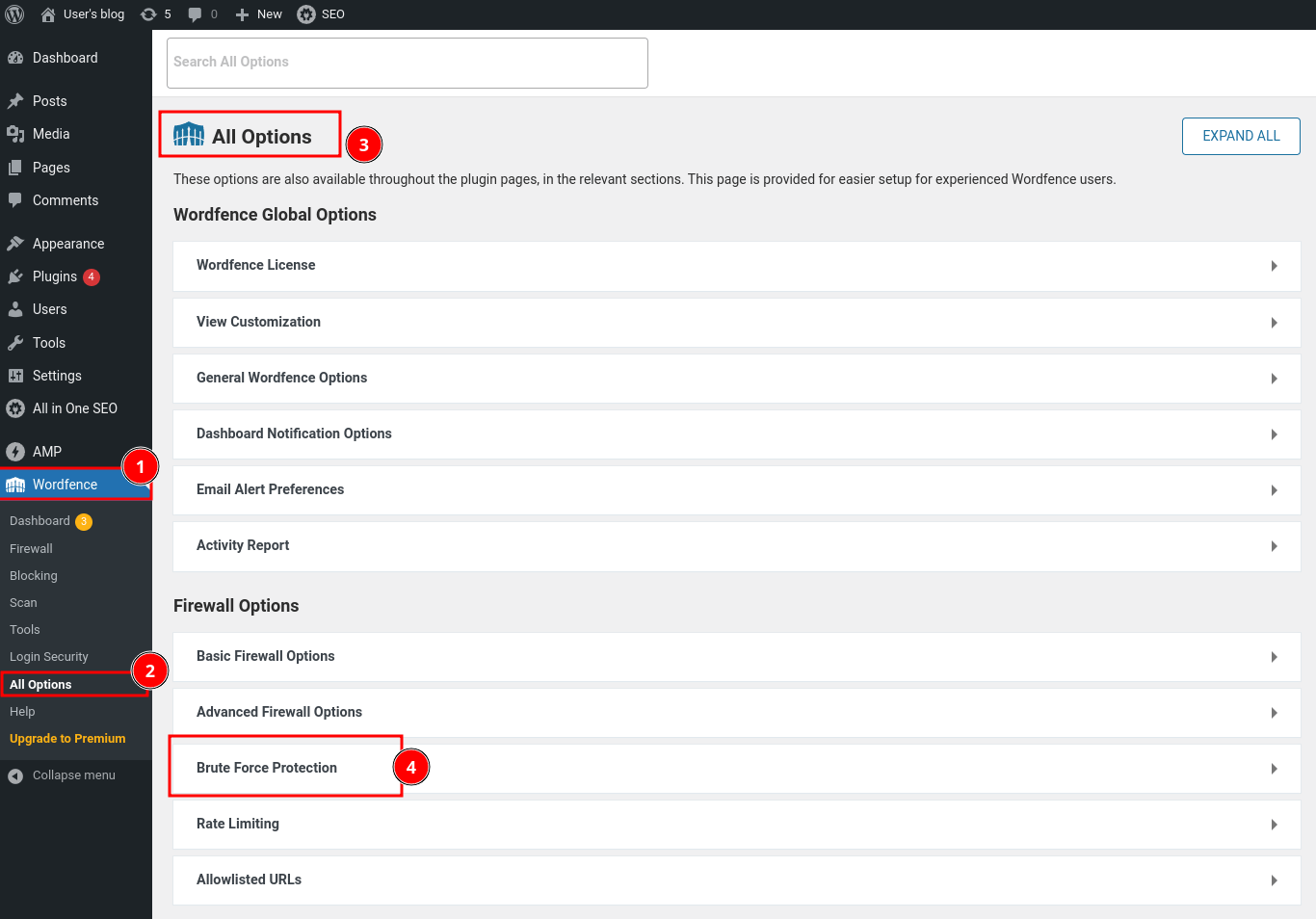Open Login Security in Wordfence submenu
The width and height of the screenshot is (1316, 919).
[x=49, y=657]
